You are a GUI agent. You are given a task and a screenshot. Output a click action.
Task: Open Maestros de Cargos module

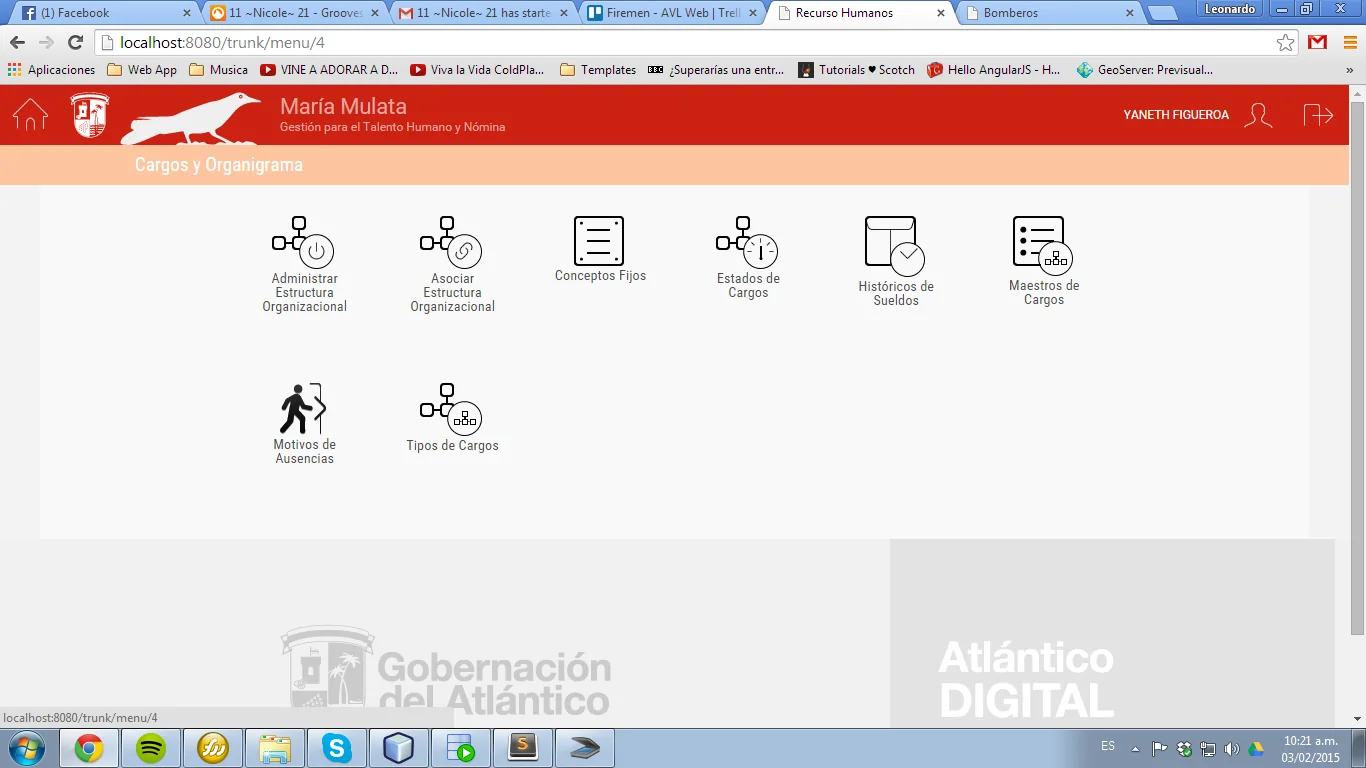[x=1044, y=261]
